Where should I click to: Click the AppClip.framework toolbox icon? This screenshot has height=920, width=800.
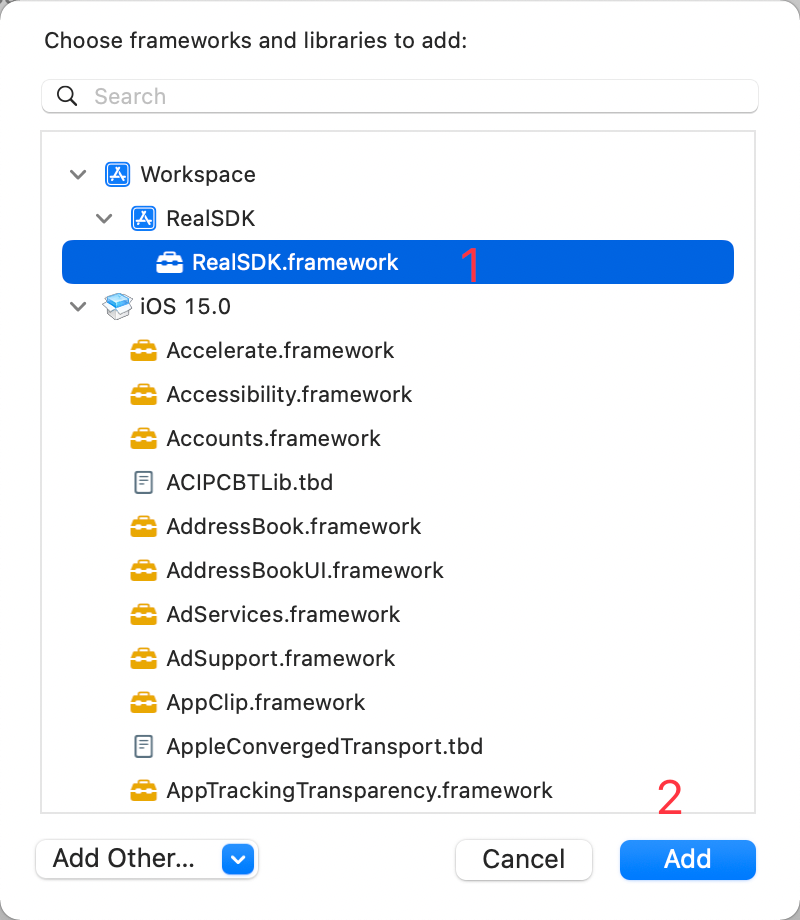(x=144, y=703)
